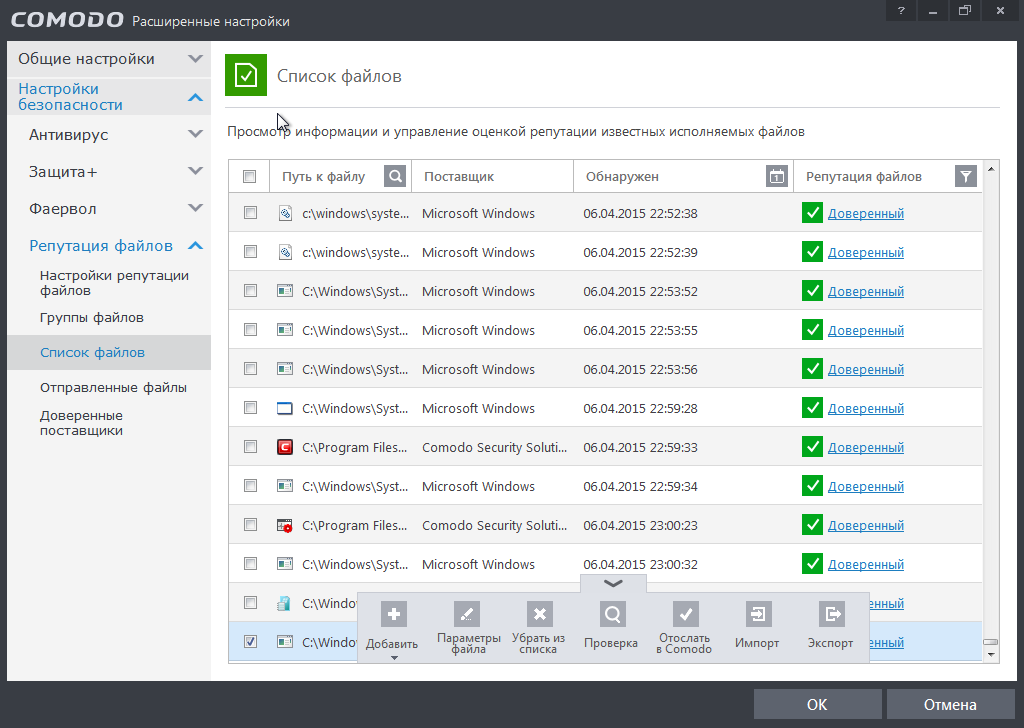Click the help question mark in title bar
This screenshot has height=728, width=1024.
[901, 11]
